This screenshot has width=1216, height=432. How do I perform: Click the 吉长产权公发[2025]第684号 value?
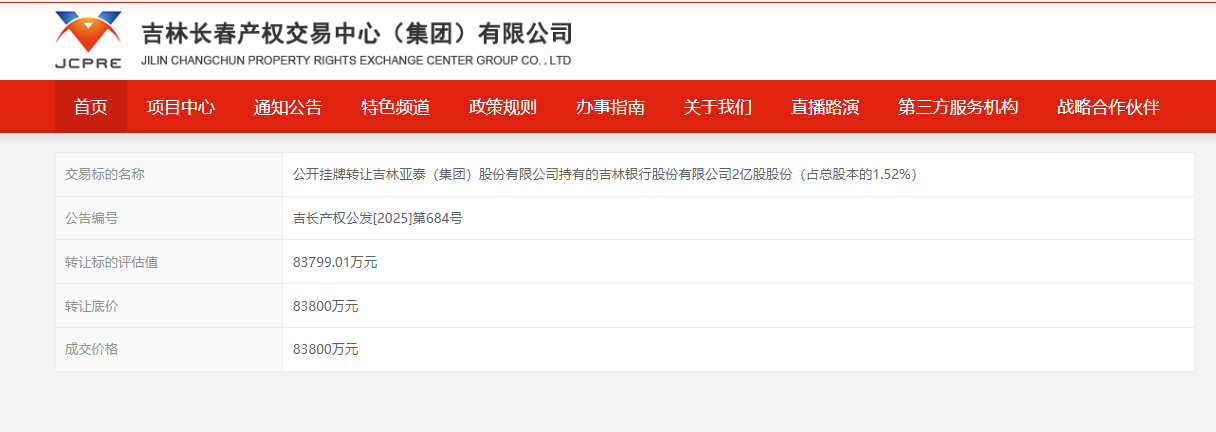tap(377, 218)
